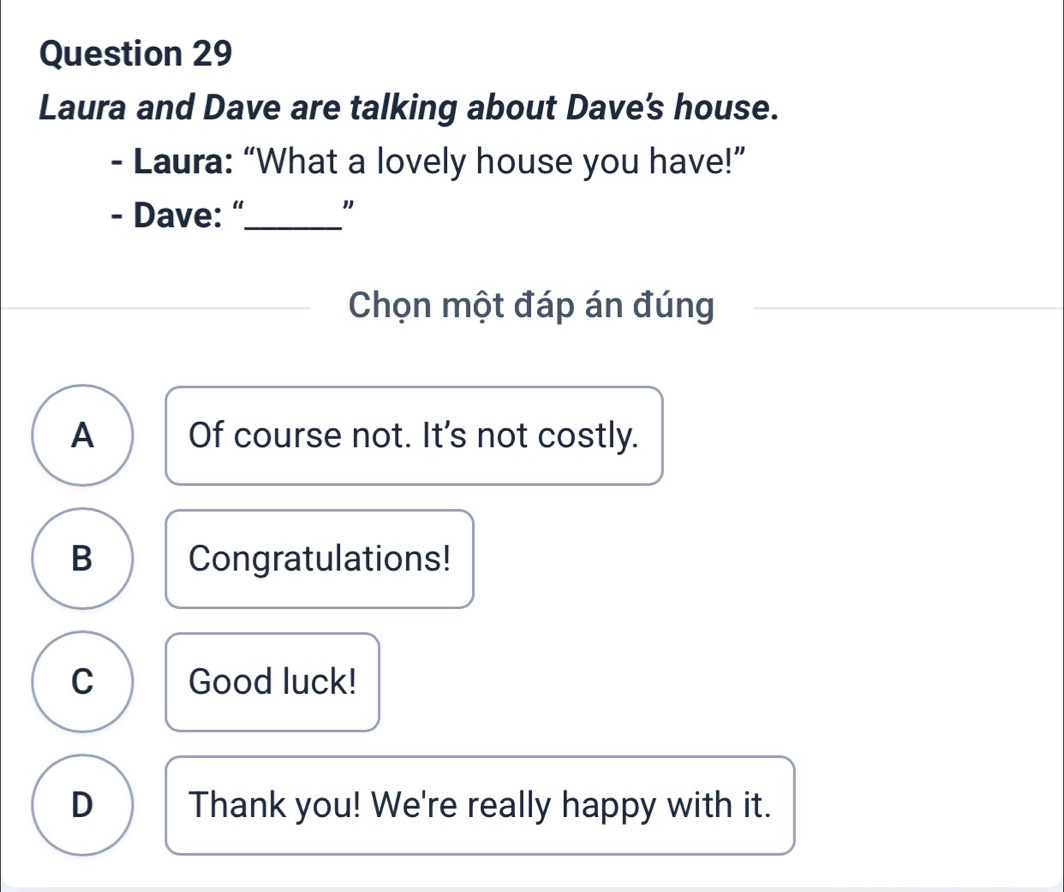Click the word "costly" in answer A

point(588,436)
